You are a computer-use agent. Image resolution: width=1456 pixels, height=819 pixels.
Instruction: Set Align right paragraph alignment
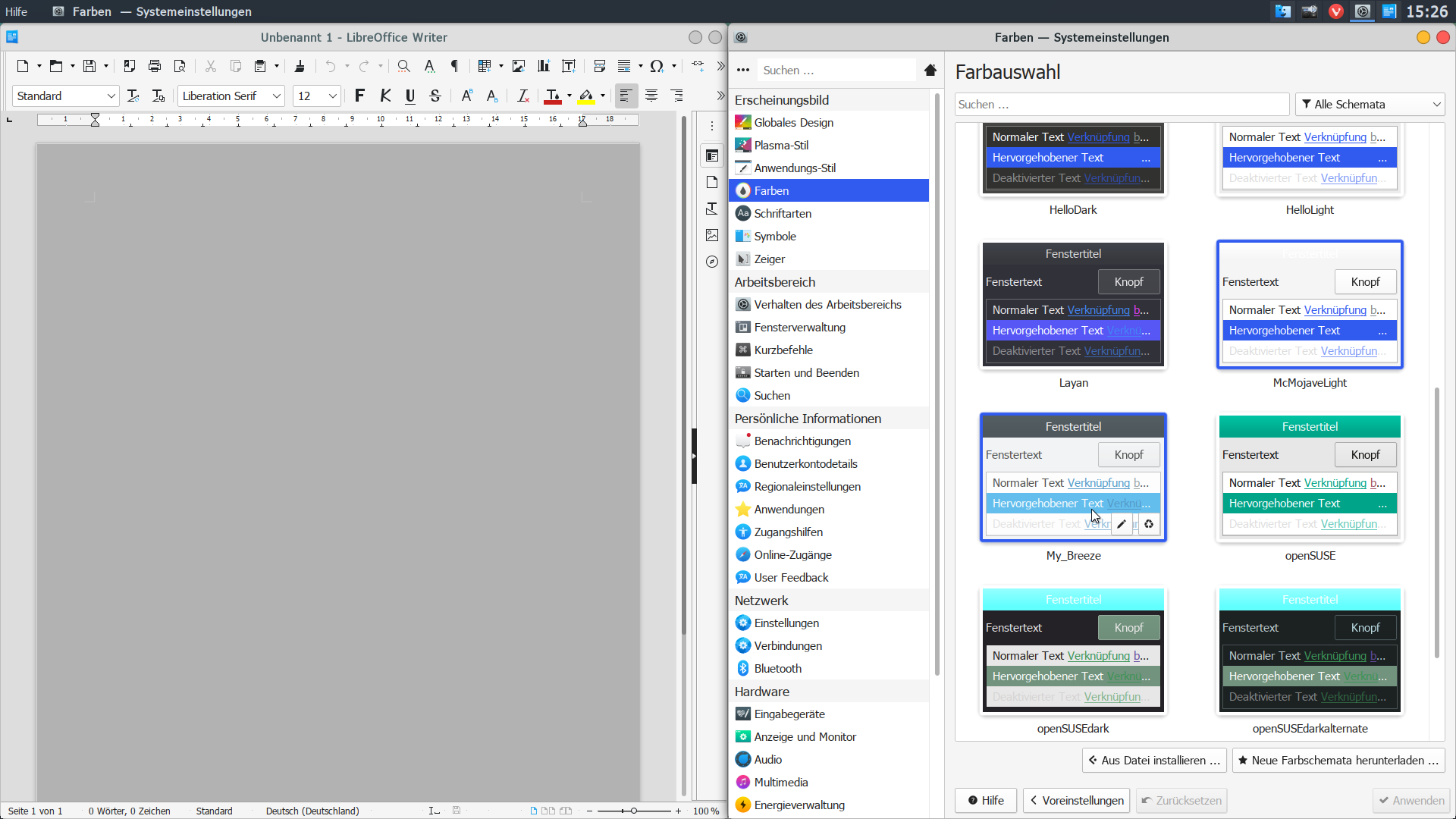(x=677, y=96)
